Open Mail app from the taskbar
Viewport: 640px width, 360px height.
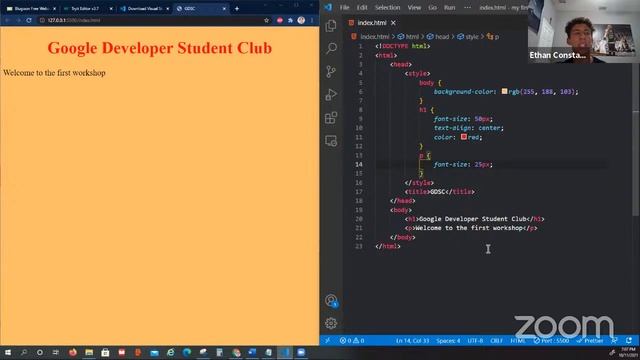coord(154,352)
